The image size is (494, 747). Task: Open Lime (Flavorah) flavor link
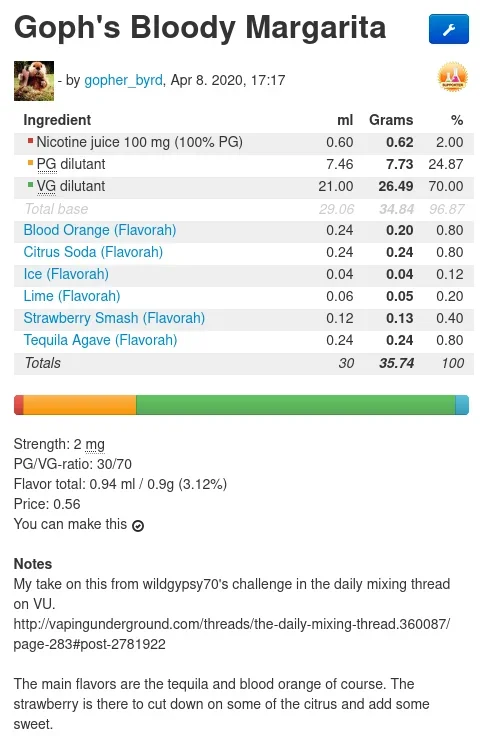pos(72,296)
